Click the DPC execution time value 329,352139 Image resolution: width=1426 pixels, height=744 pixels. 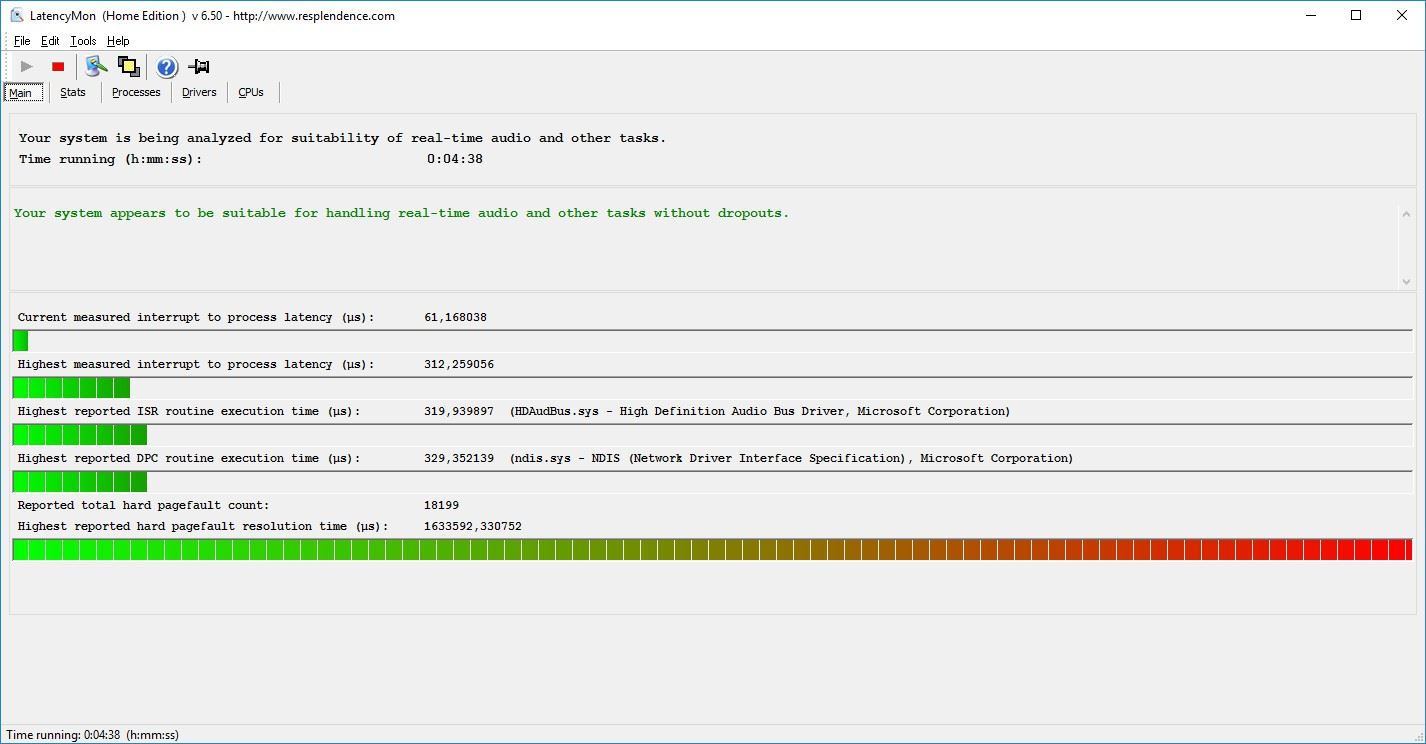459,458
